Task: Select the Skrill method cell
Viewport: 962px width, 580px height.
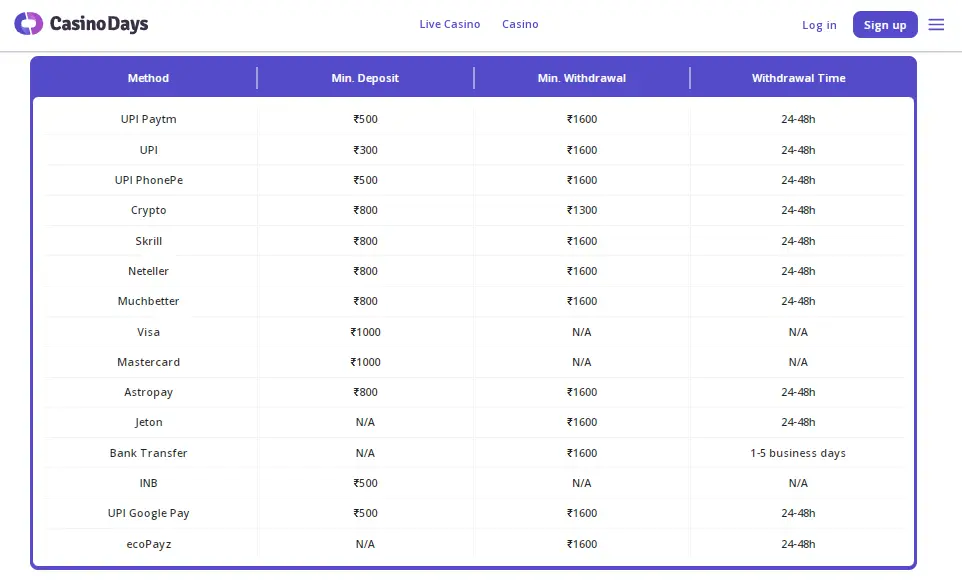Action: click(148, 241)
